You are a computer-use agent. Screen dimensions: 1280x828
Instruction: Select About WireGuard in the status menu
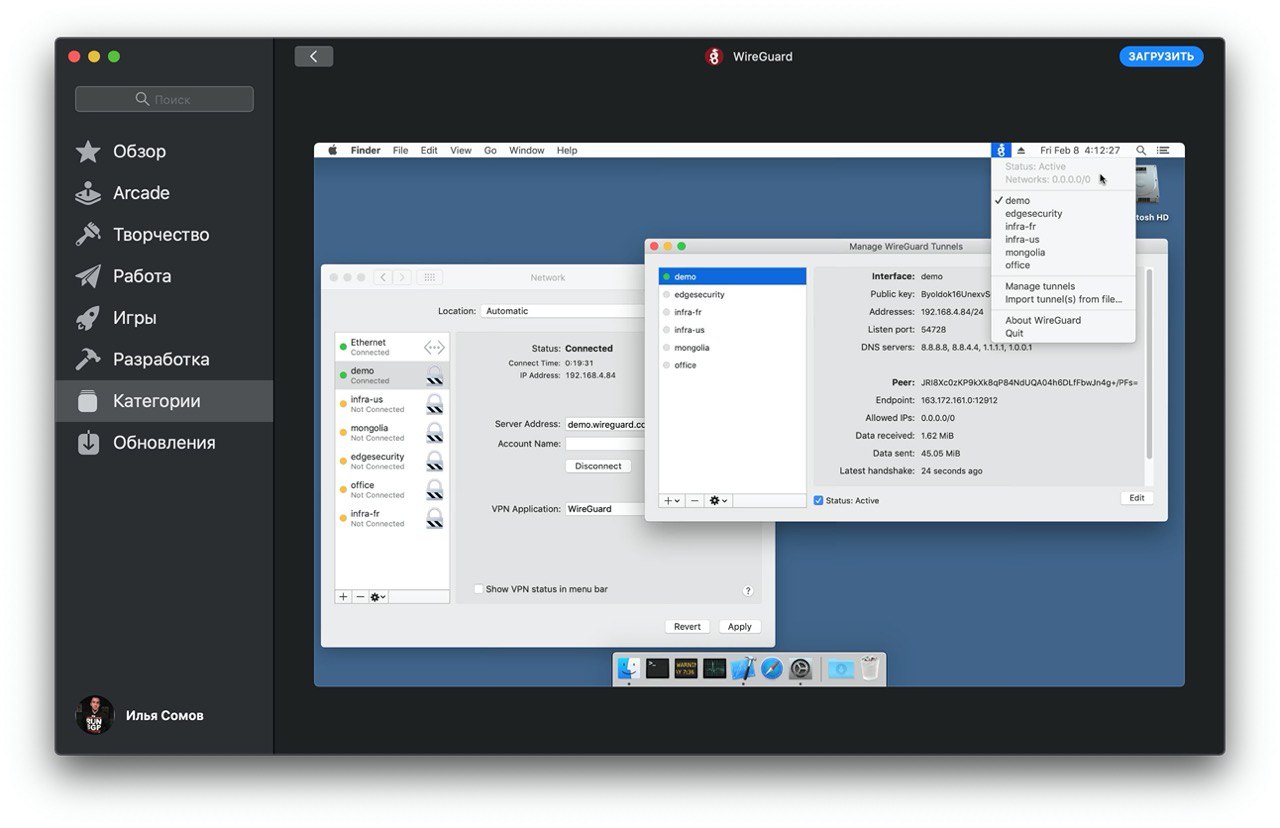click(1063, 320)
